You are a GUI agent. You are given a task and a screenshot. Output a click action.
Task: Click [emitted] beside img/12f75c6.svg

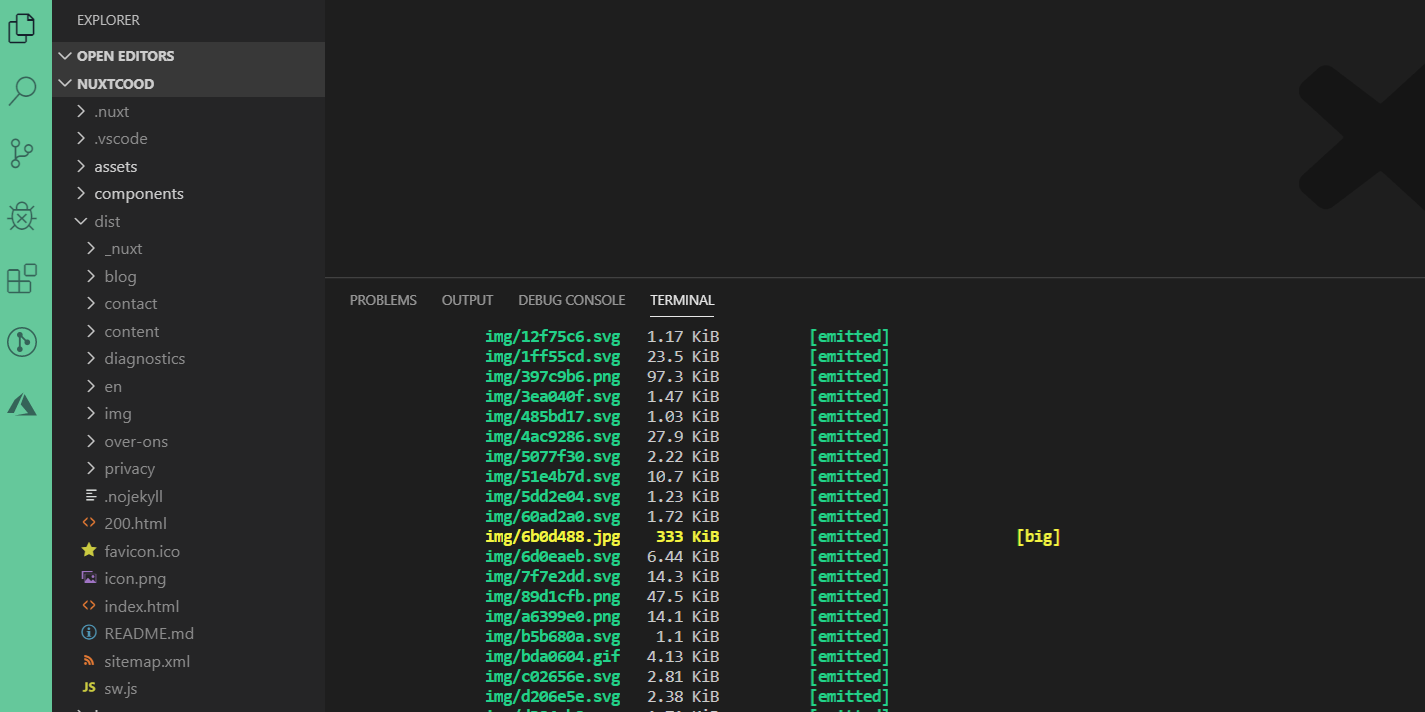[x=849, y=337]
